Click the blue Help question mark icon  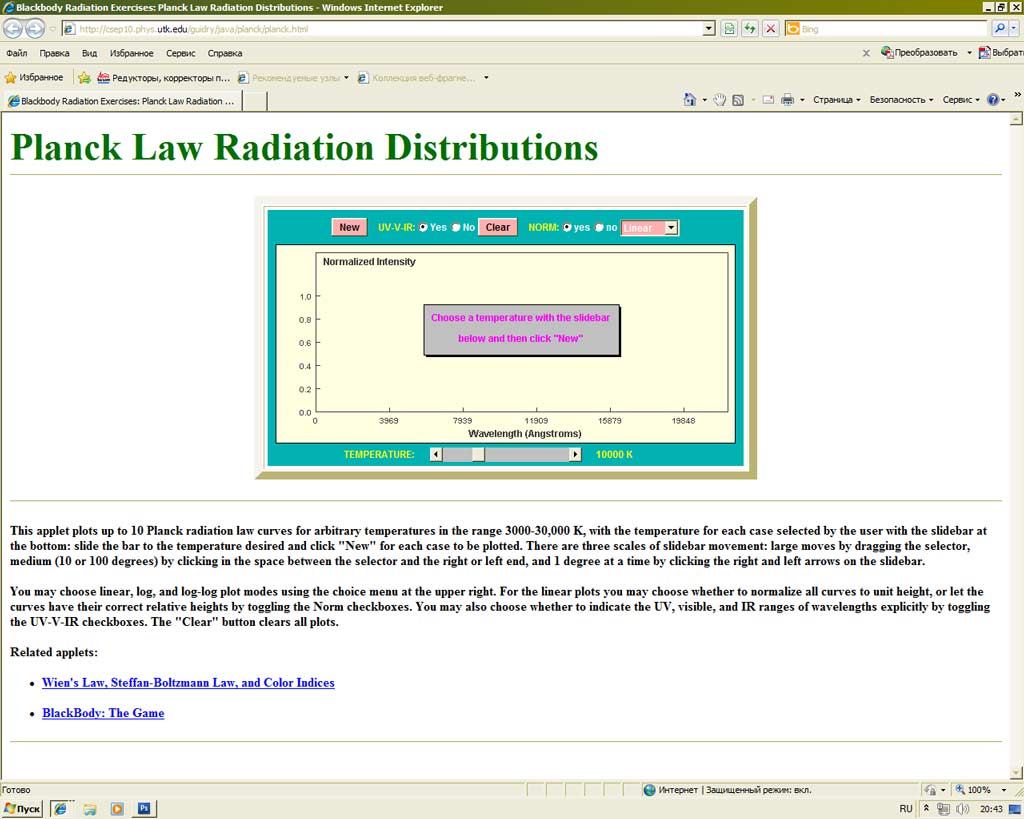tap(993, 99)
